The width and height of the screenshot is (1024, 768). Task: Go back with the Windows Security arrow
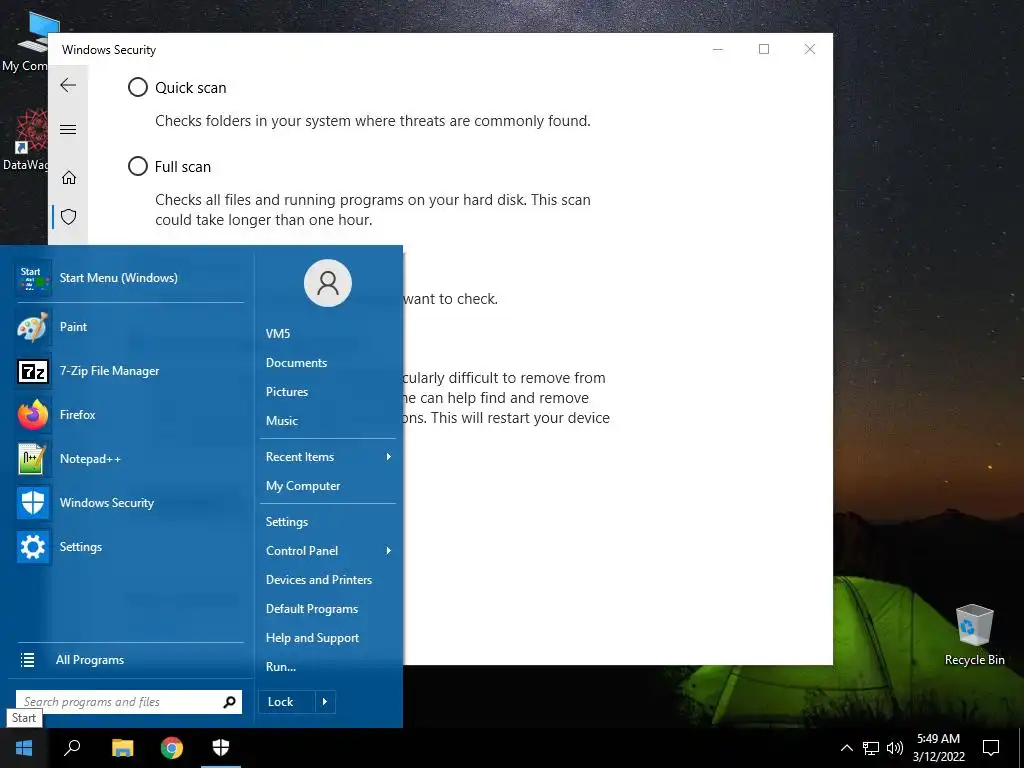[68, 85]
